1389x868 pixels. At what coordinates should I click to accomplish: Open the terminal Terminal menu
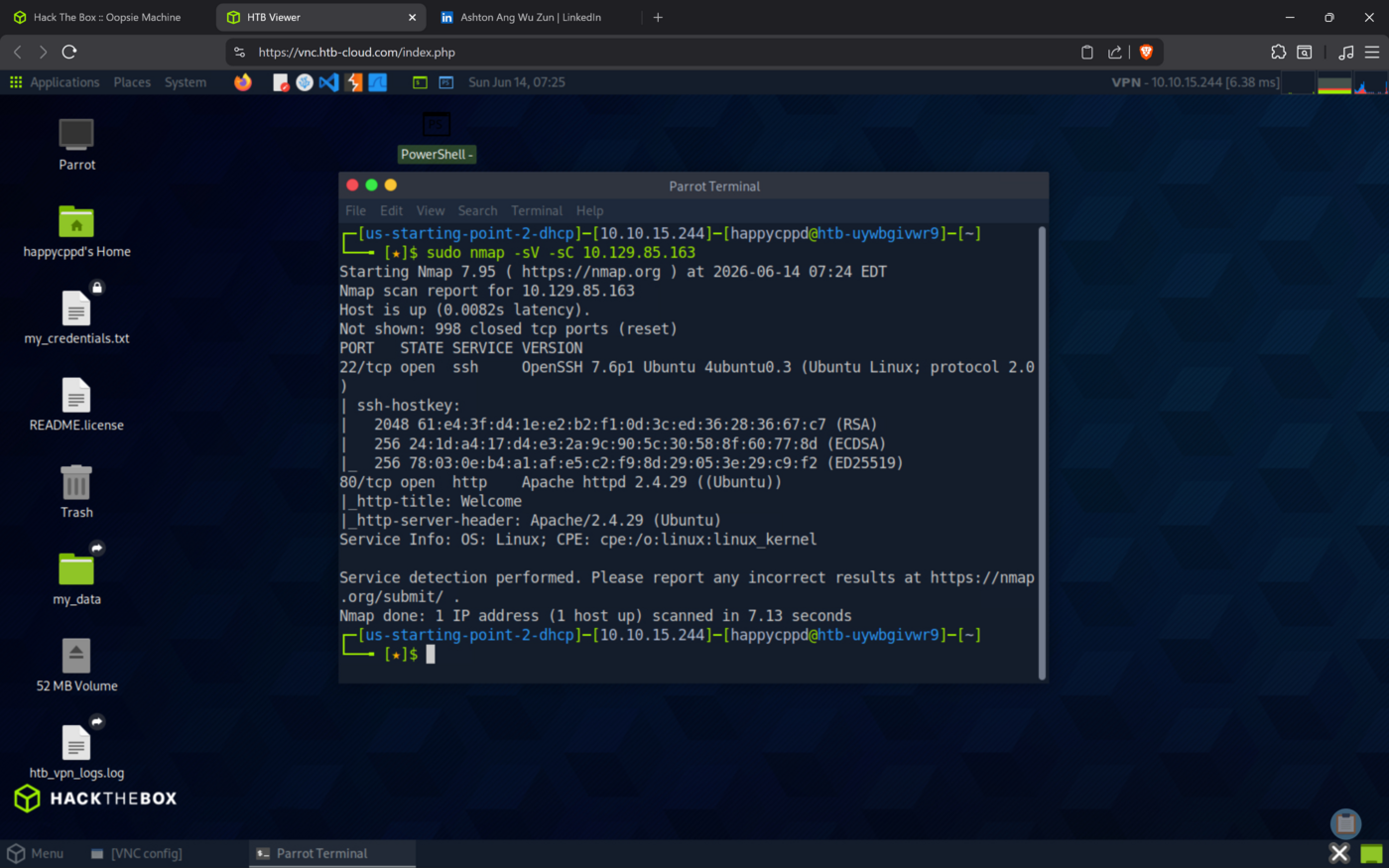click(x=537, y=210)
